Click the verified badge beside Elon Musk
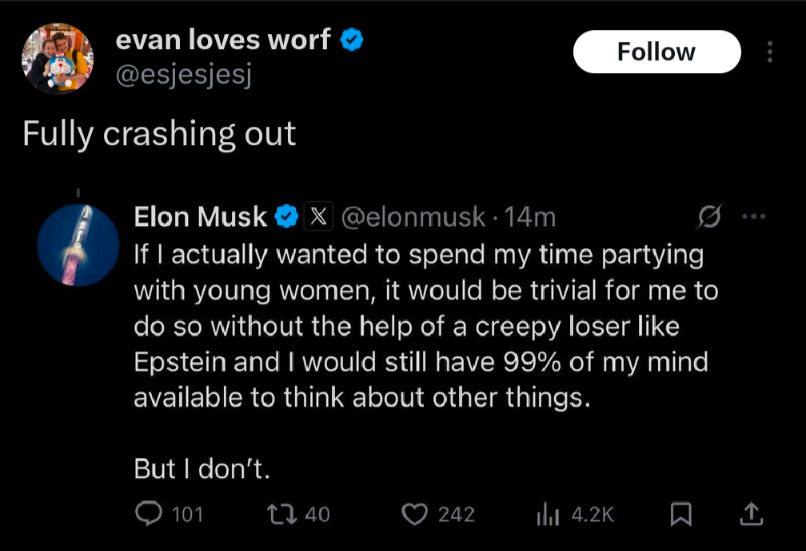Screen dimensions: 806x551 pos(285,216)
